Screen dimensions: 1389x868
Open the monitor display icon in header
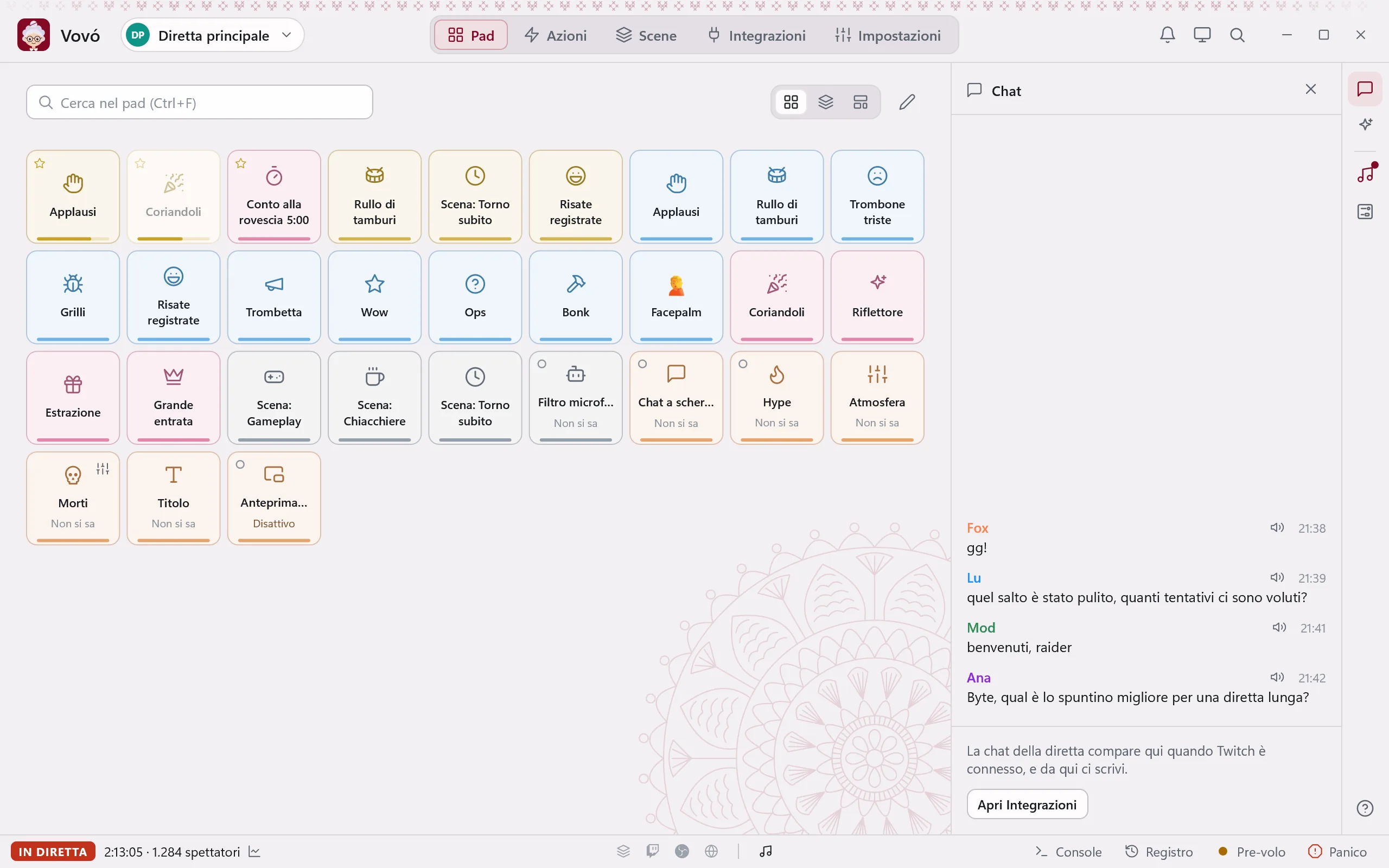[1202, 35]
